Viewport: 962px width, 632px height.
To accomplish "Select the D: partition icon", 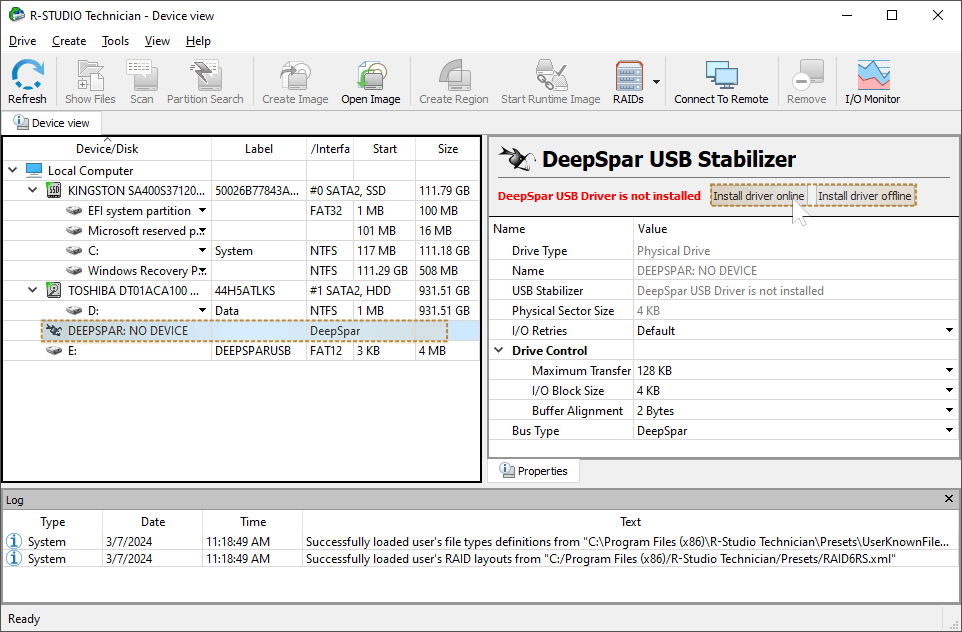I will [x=74, y=310].
